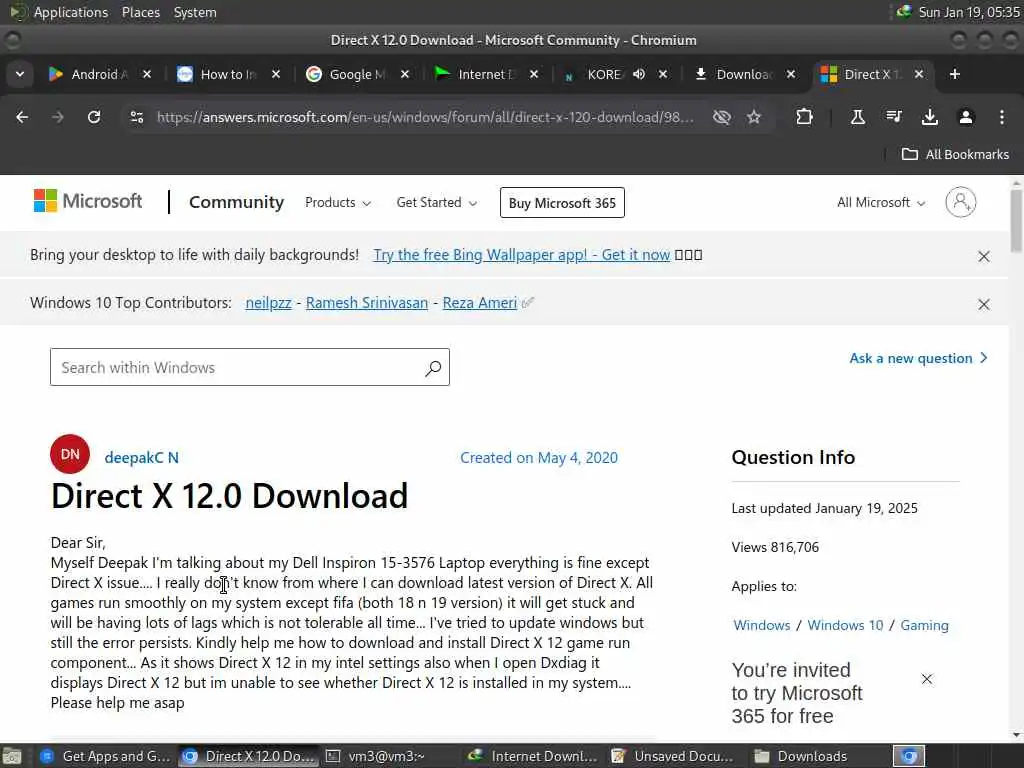Open neilpzz contributor profile
Viewport: 1024px width, 768px height.
[268, 303]
